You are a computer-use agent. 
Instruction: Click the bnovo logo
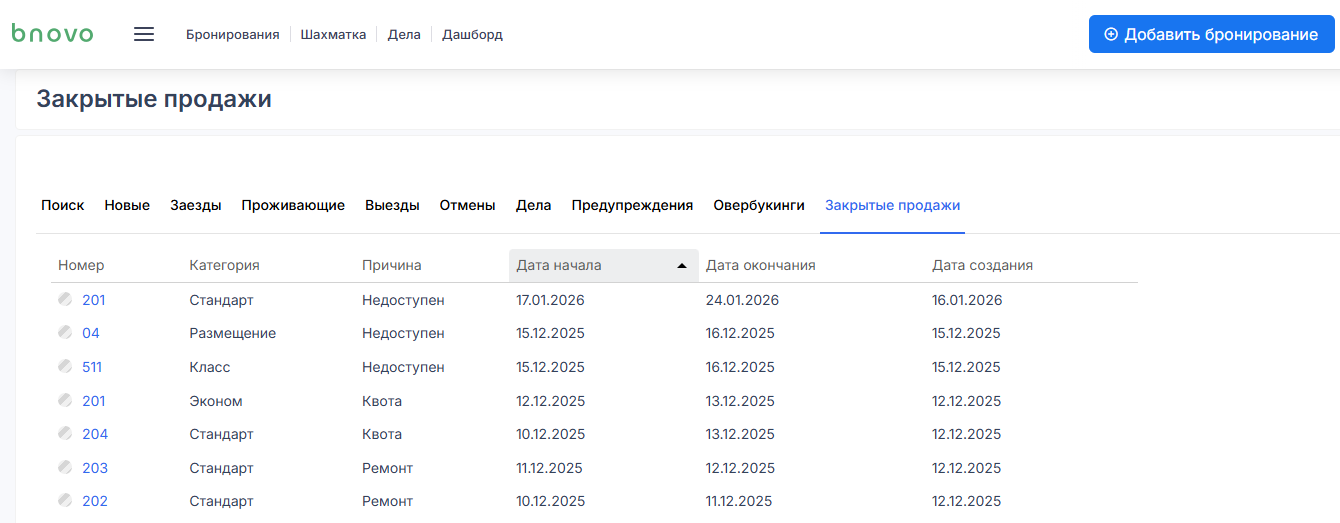tap(52, 34)
